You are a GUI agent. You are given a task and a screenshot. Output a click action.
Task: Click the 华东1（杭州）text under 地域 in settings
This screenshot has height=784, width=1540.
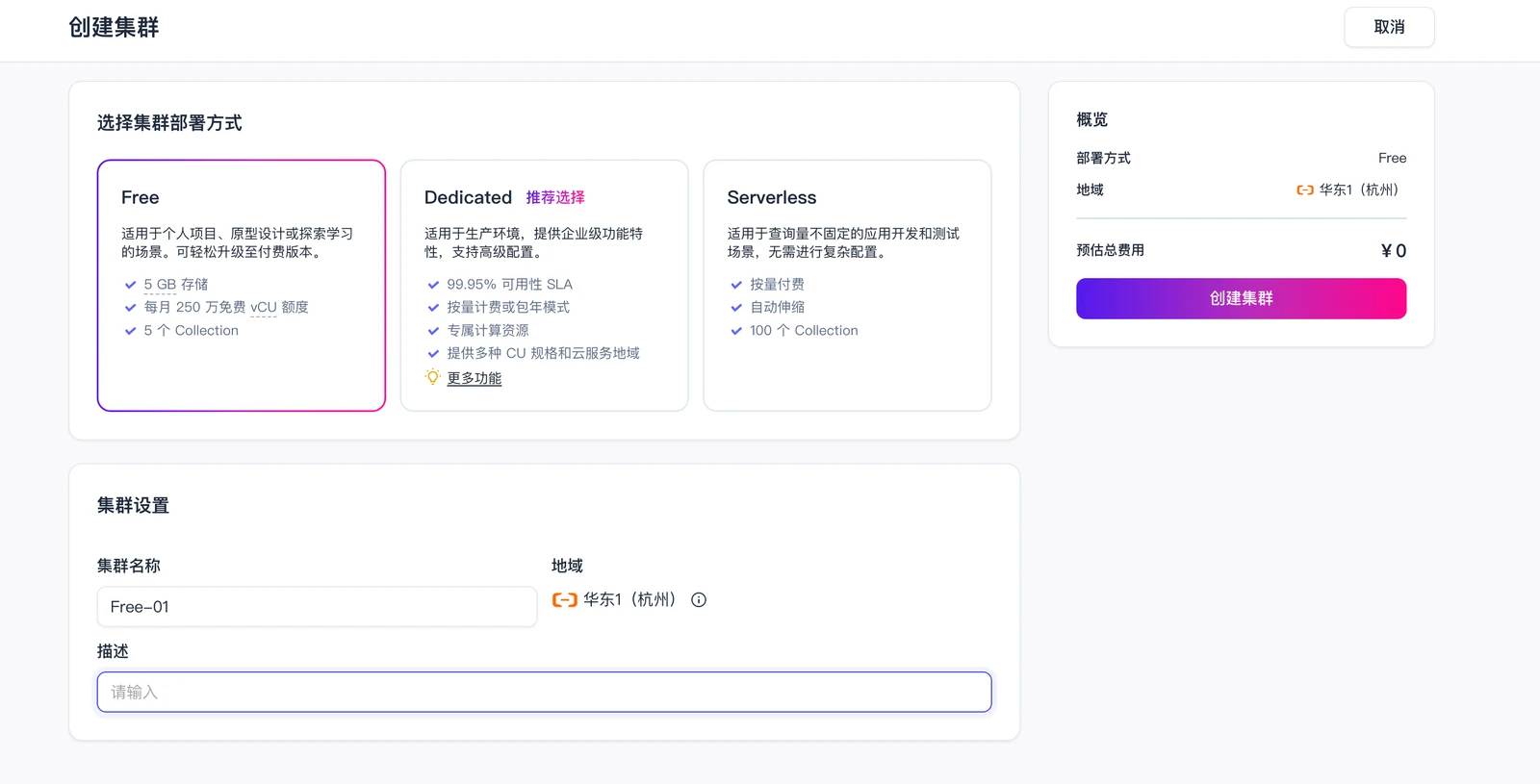click(x=630, y=599)
